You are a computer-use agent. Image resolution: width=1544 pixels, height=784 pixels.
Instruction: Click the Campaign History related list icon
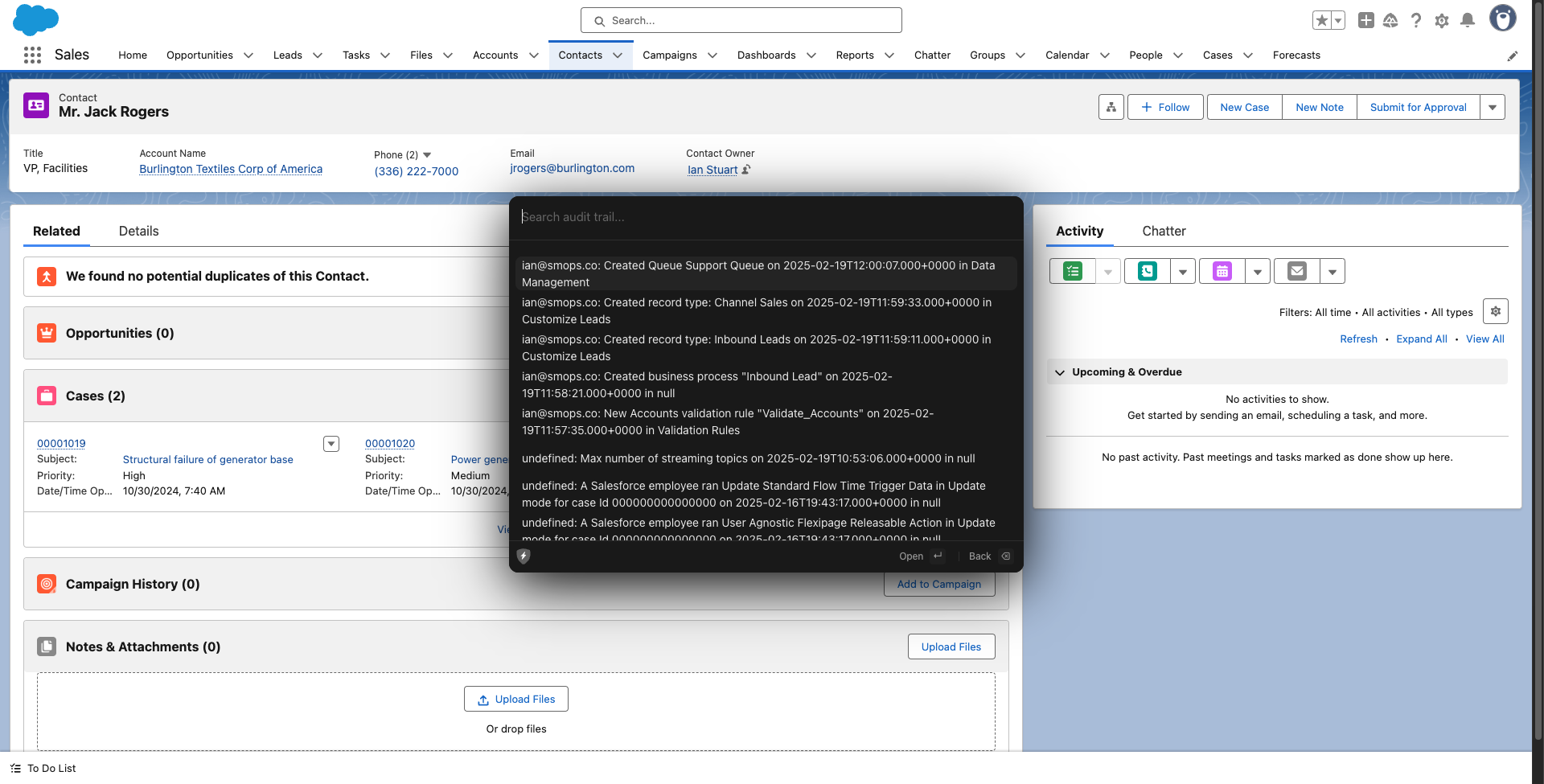[x=47, y=584]
